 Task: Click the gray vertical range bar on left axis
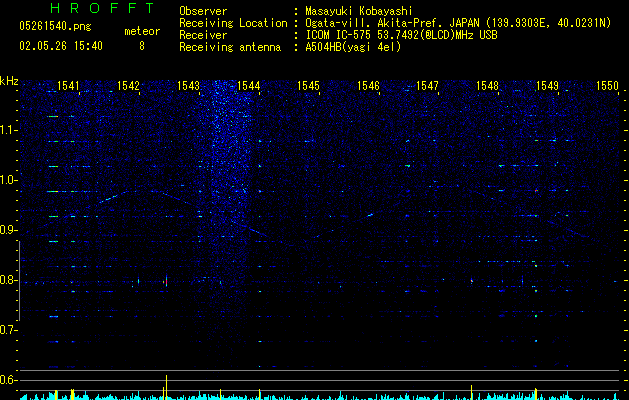(x=20, y=280)
